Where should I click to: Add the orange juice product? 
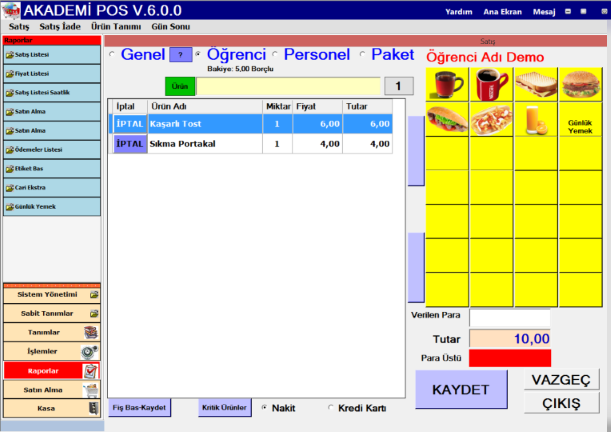(x=537, y=120)
